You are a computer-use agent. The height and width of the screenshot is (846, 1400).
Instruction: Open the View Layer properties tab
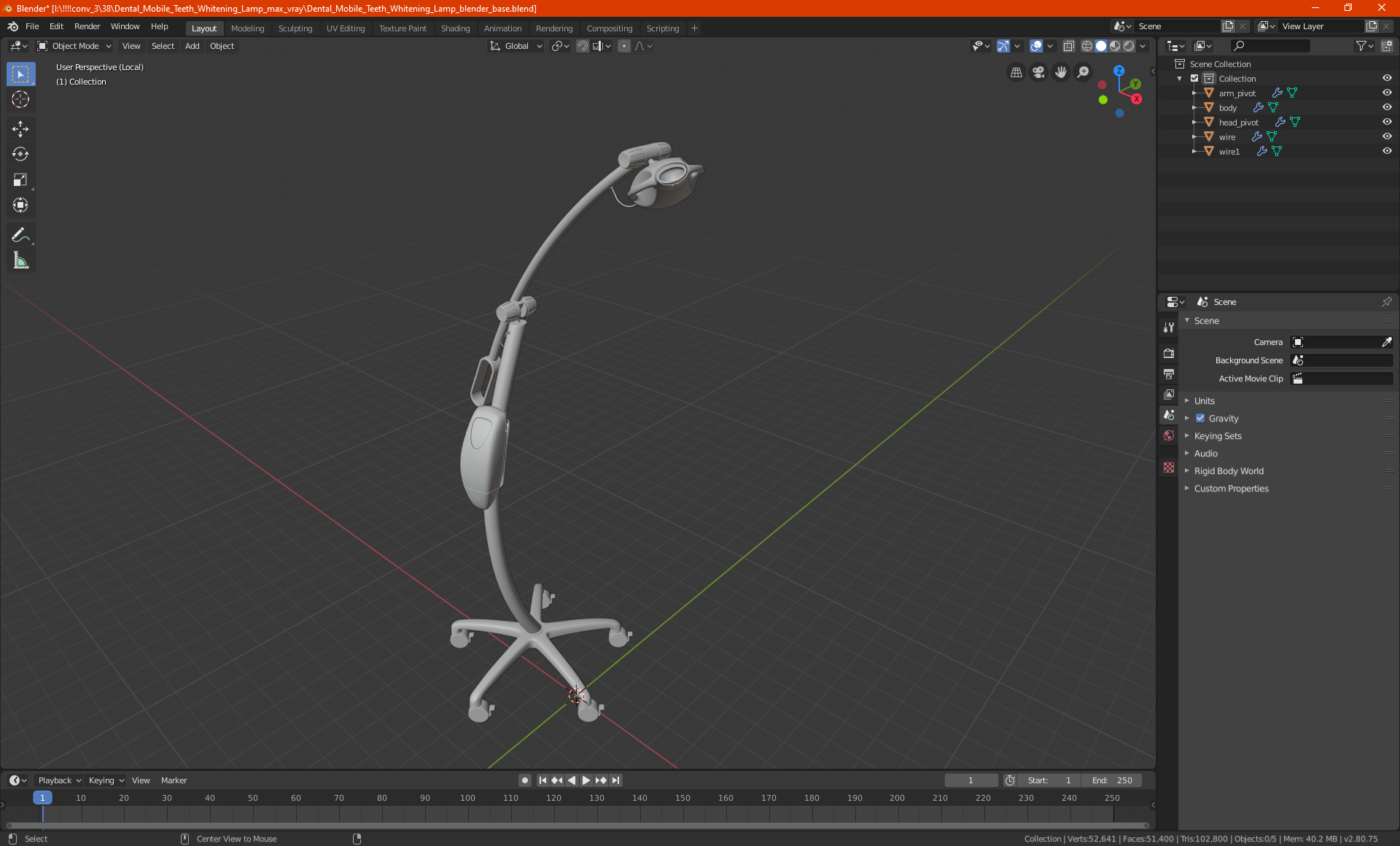point(1169,395)
